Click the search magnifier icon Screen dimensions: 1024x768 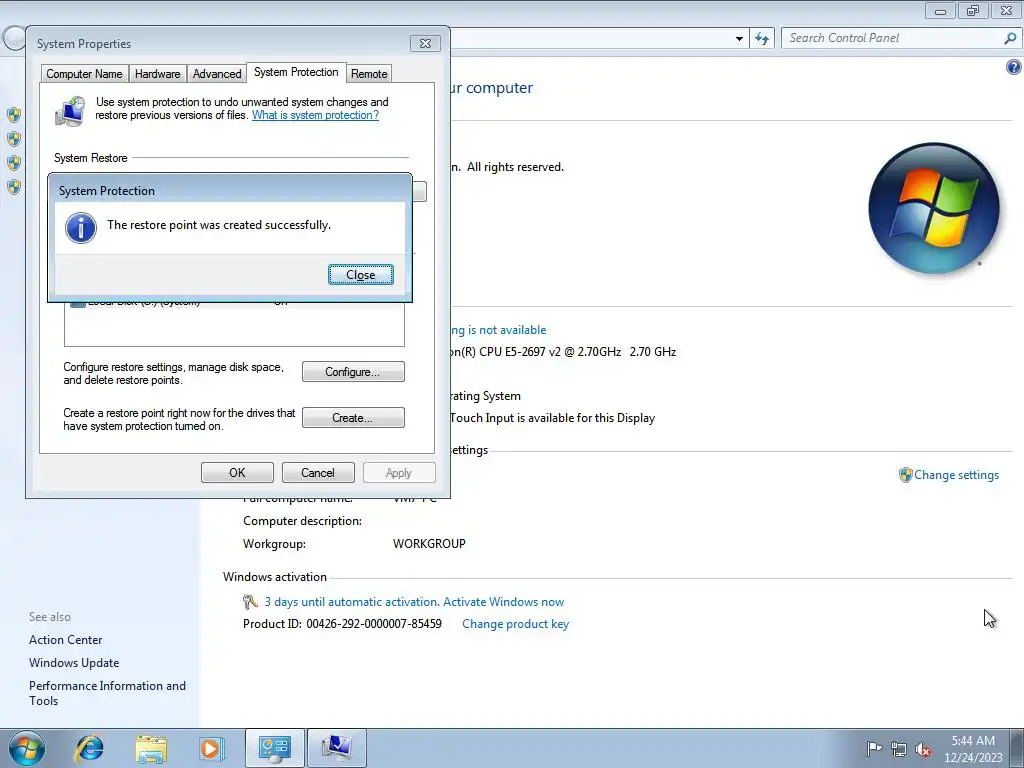(x=1010, y=38)
